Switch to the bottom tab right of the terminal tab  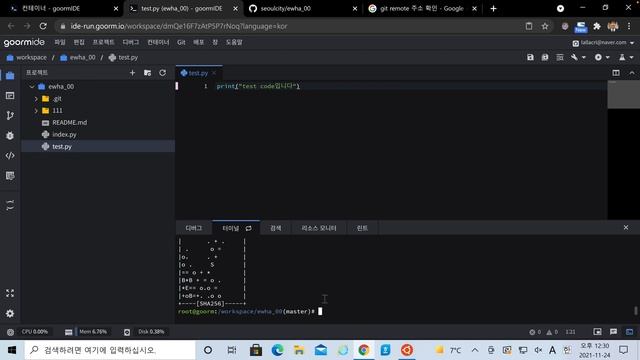pyautogui.click(x=276, y=228)
